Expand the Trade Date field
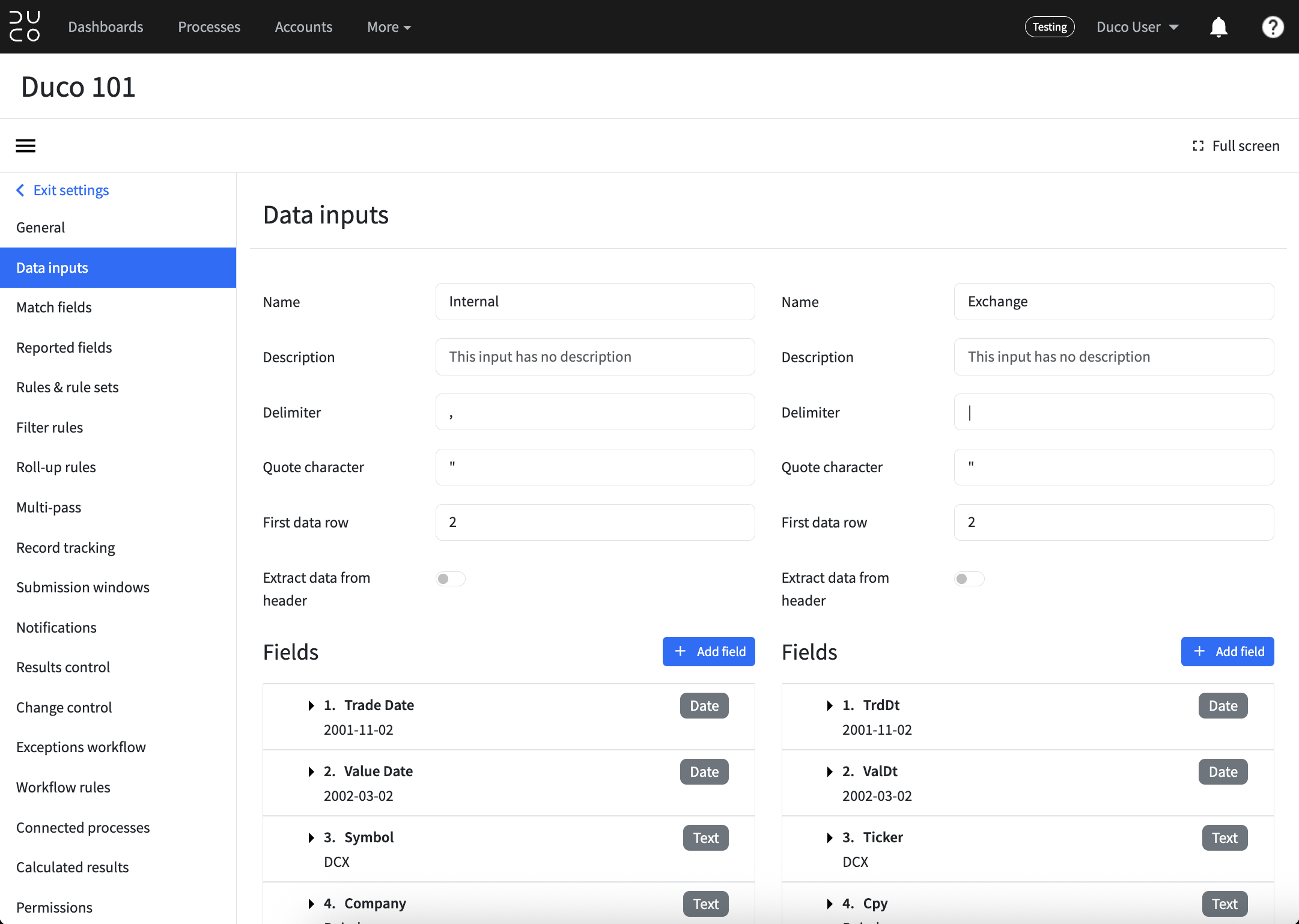The width and height of the screenshot is (1299, 924). (311, 705)
